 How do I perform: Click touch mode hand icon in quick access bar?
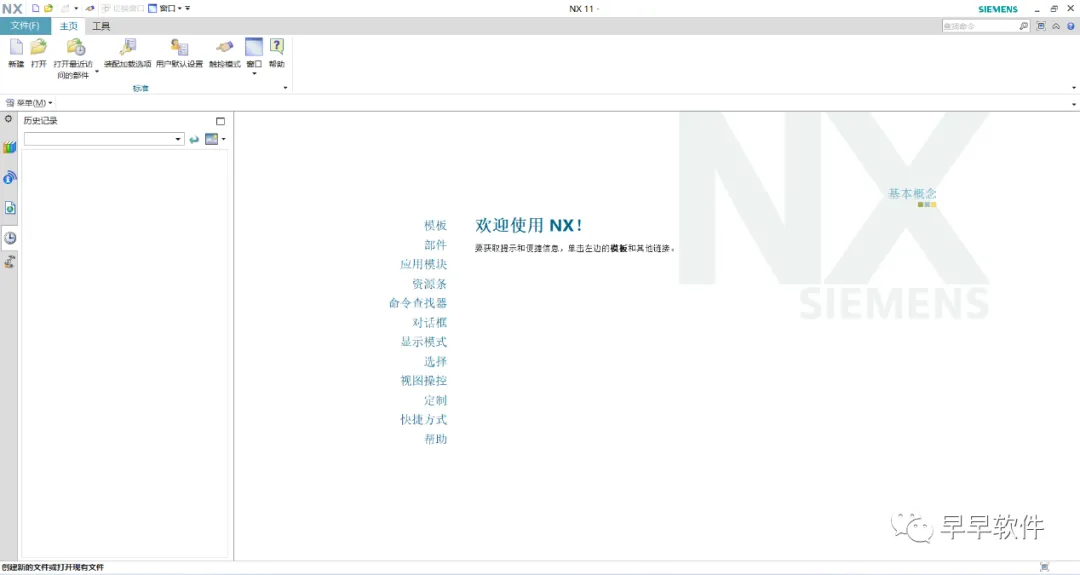[x=90, y=8]
